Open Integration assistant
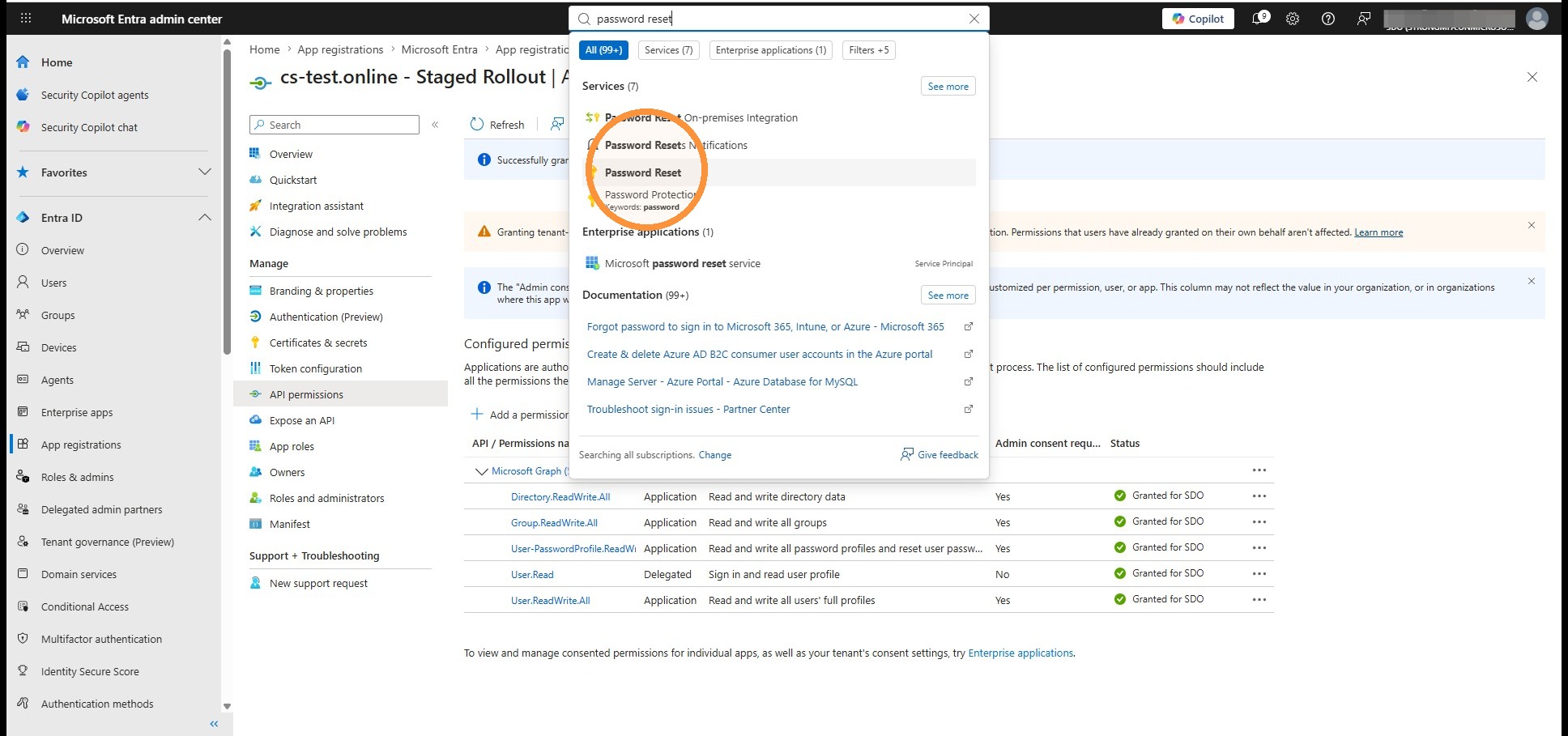 pyautogui.click(x=317, y=206)
